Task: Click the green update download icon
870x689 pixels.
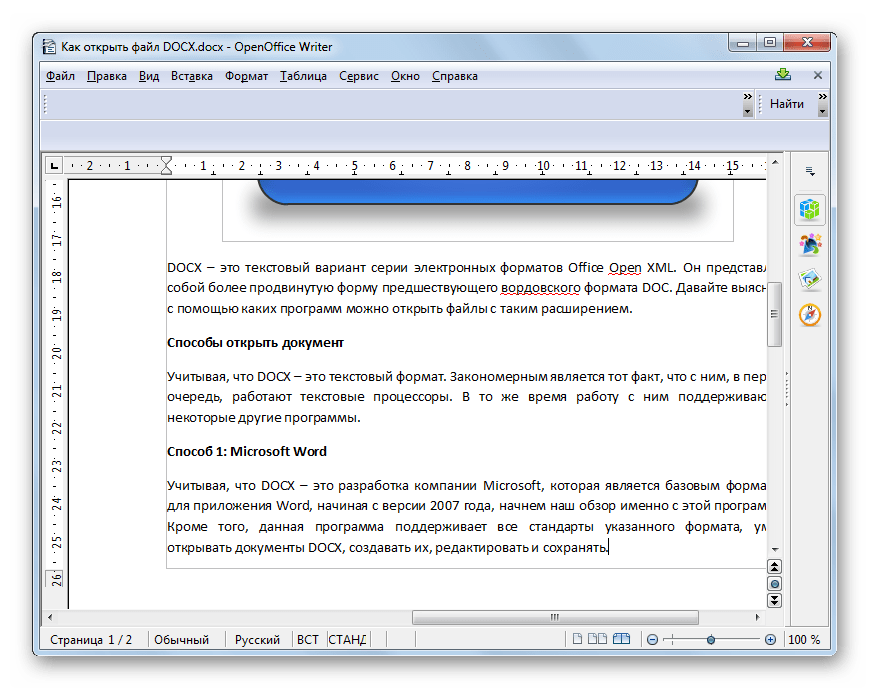Action: tap(783, 75)
